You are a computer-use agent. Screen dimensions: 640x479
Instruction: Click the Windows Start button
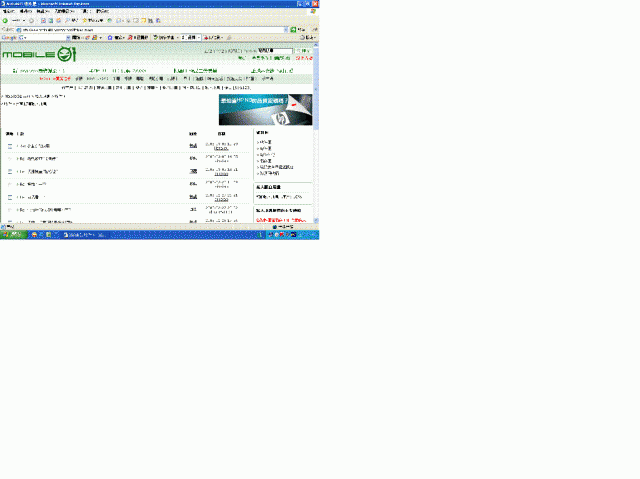coord(13,235)
